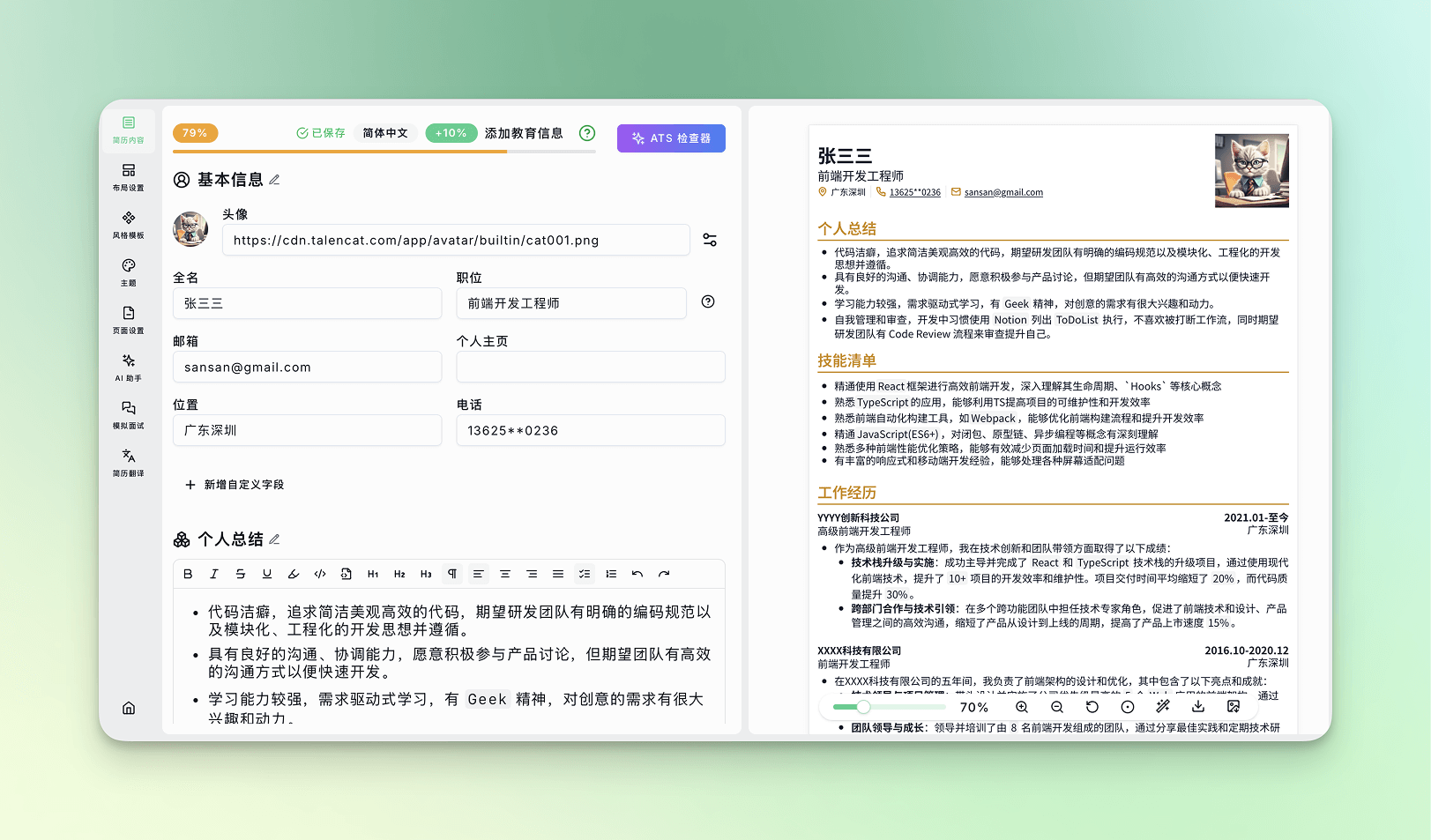Open 模拟面试 from the sidebar
This screenshot has height=840, width=1431.
click(128, 413)
